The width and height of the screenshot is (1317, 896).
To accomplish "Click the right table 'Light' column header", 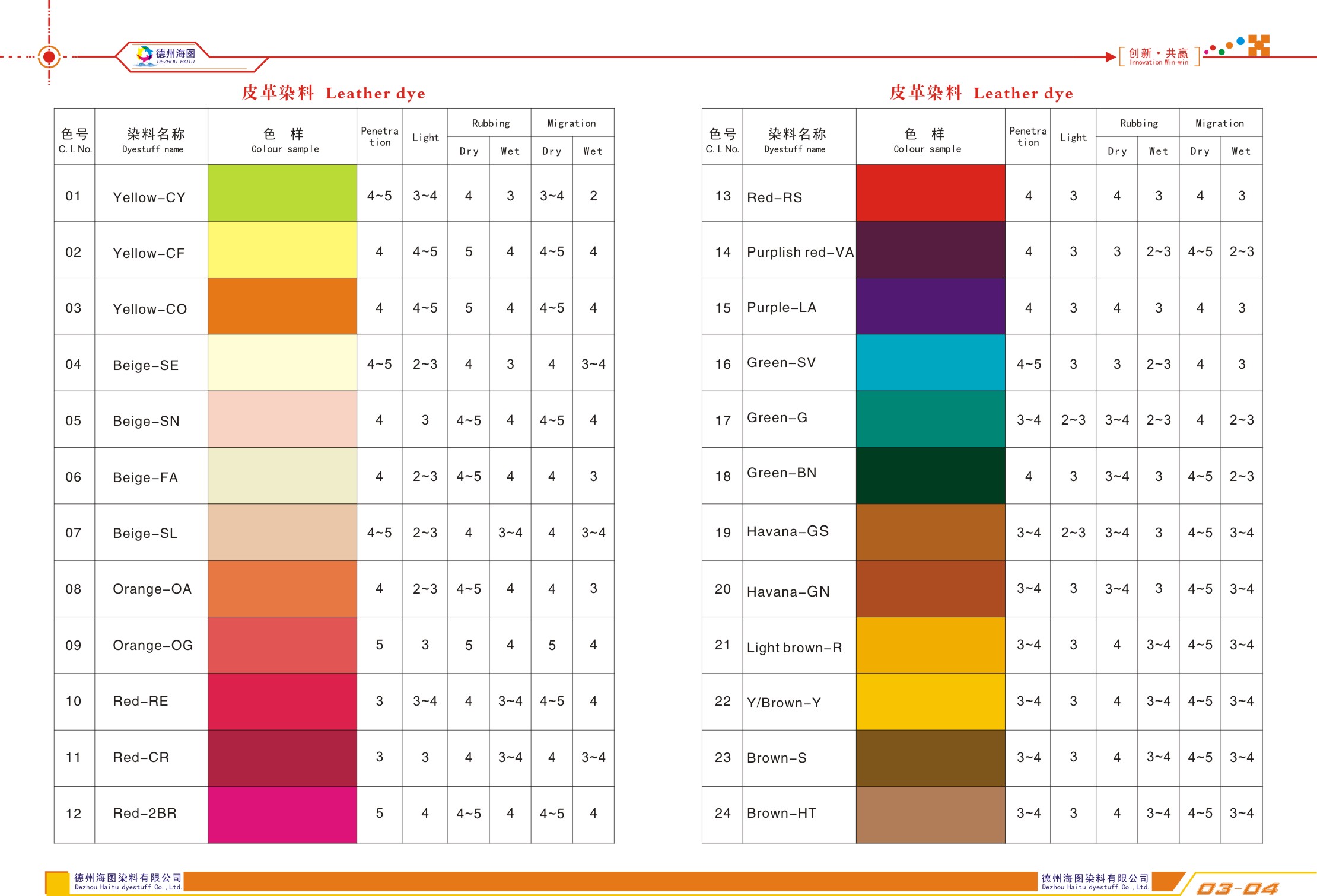I will click(1073, 138).
